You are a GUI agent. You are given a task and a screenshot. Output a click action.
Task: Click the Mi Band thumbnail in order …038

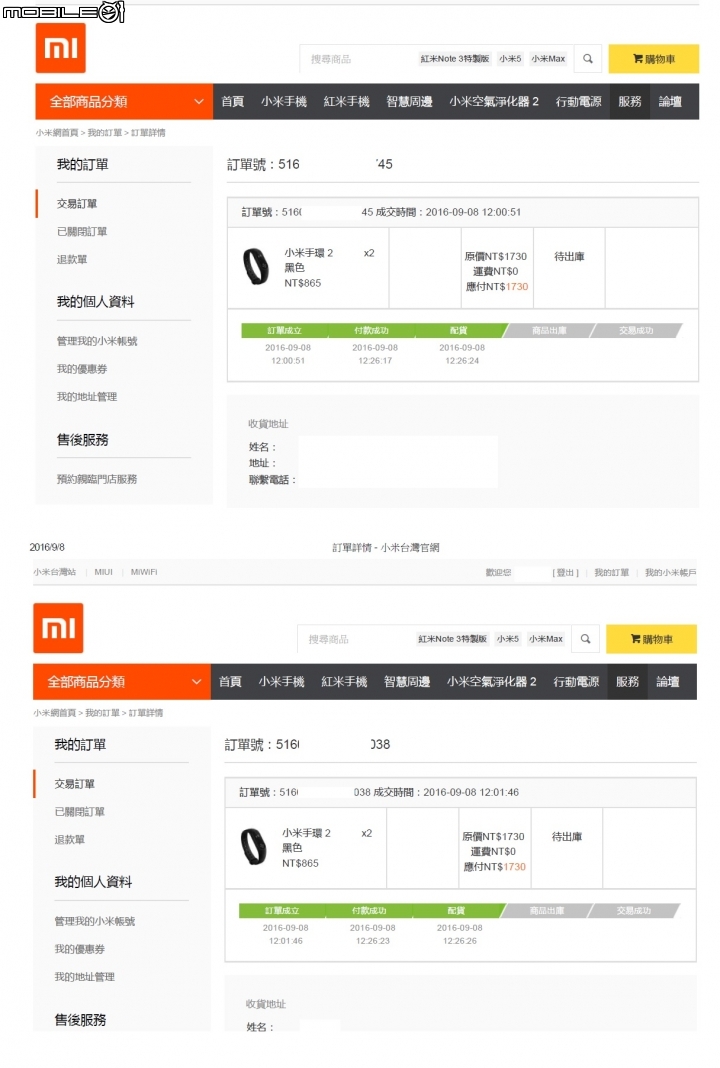tap(253, 847)
